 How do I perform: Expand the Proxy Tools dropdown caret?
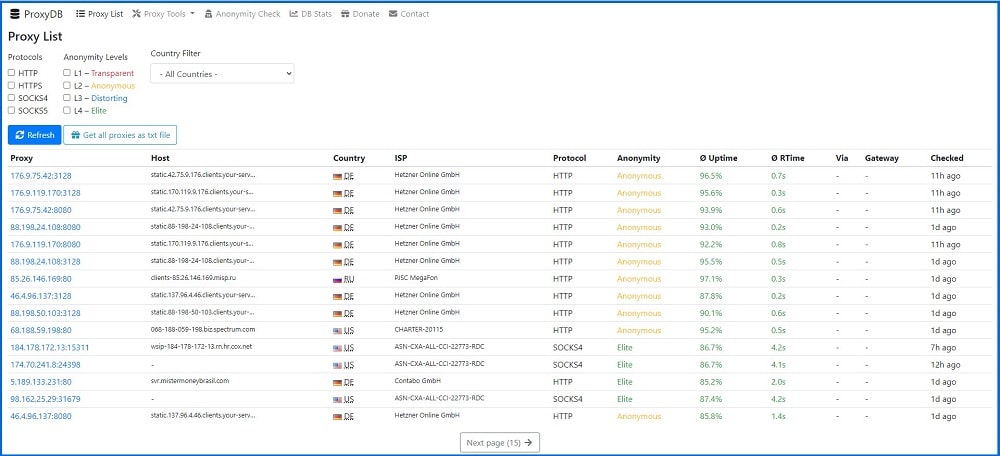click(192, 14)
